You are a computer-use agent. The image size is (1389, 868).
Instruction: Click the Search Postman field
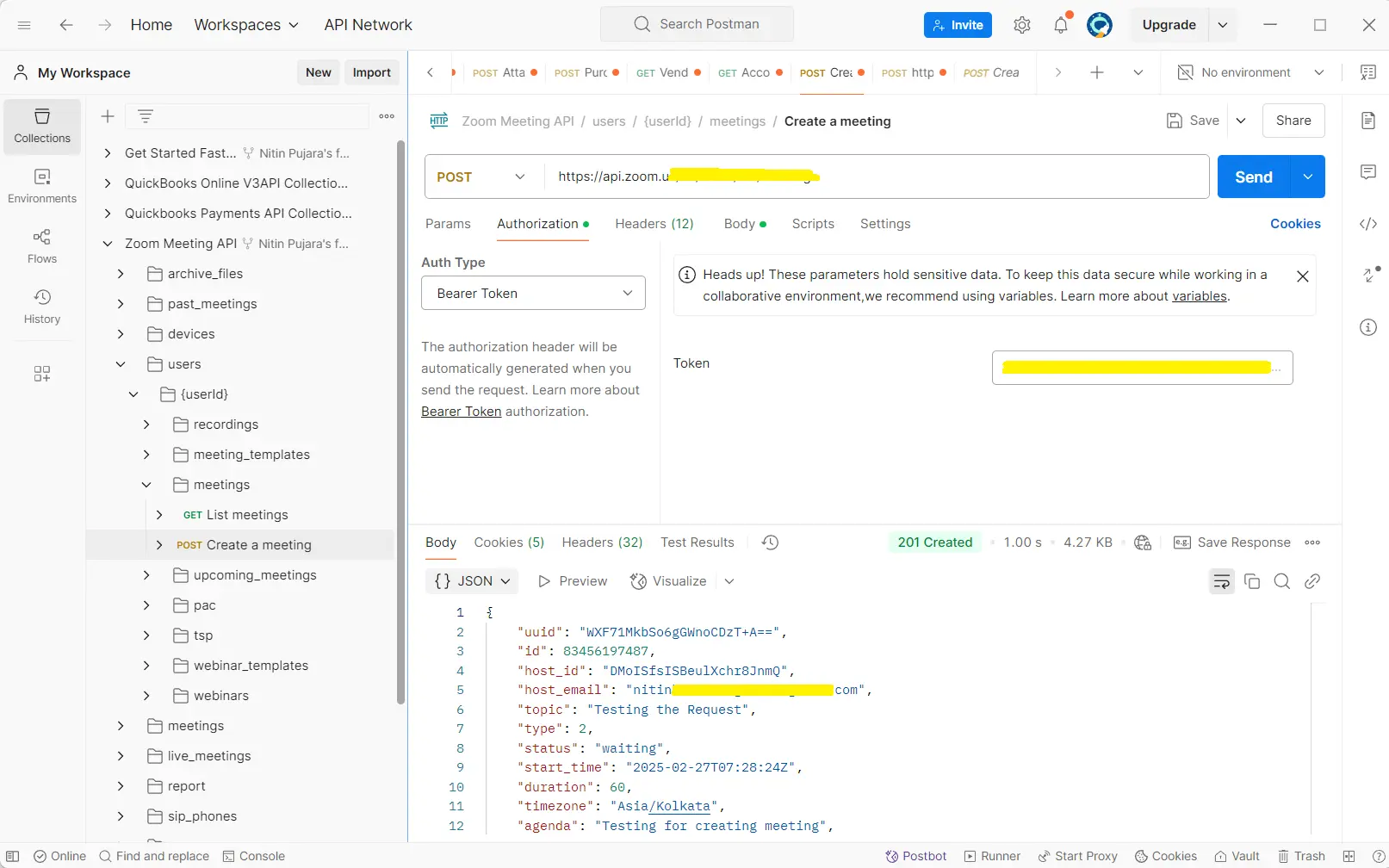(697, 24)
